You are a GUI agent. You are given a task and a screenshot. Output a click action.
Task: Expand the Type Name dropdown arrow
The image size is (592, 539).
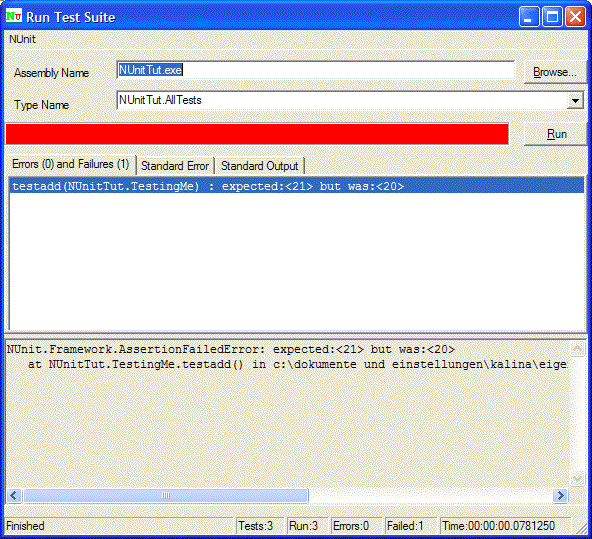[575, 101]
